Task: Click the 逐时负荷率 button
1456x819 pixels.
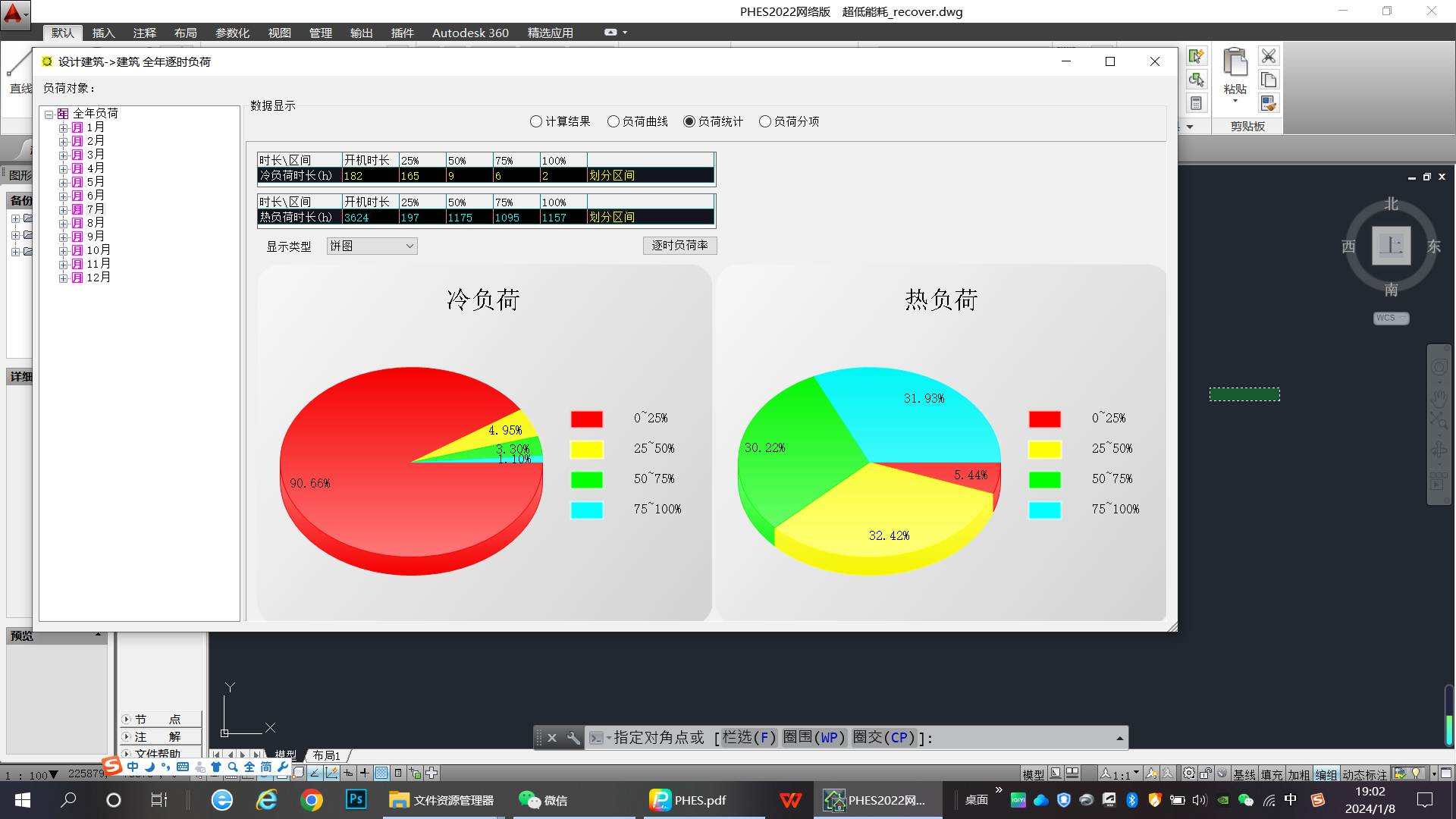Action: point(679,246)
